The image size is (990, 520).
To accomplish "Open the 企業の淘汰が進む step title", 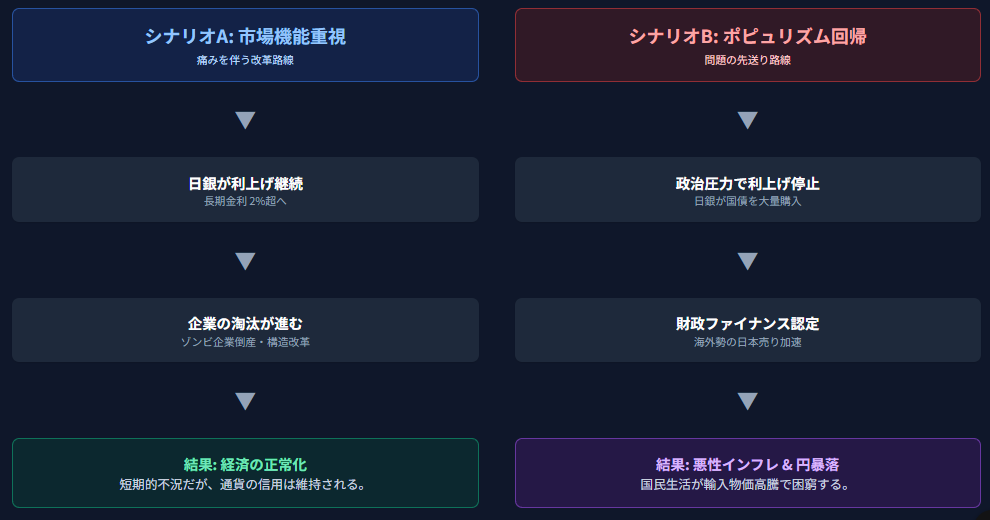I will (x=245, y=324).
